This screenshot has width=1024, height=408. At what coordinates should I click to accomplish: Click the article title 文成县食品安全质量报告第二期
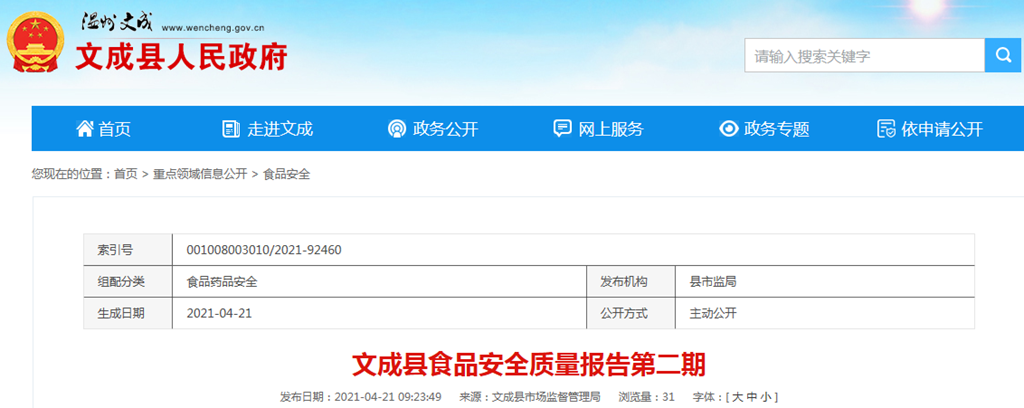click(529, 365)
